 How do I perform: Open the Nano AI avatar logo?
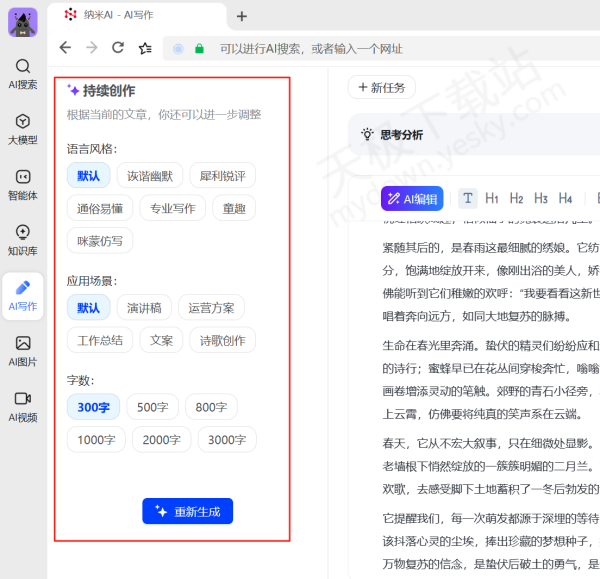(x=23, y=23)
